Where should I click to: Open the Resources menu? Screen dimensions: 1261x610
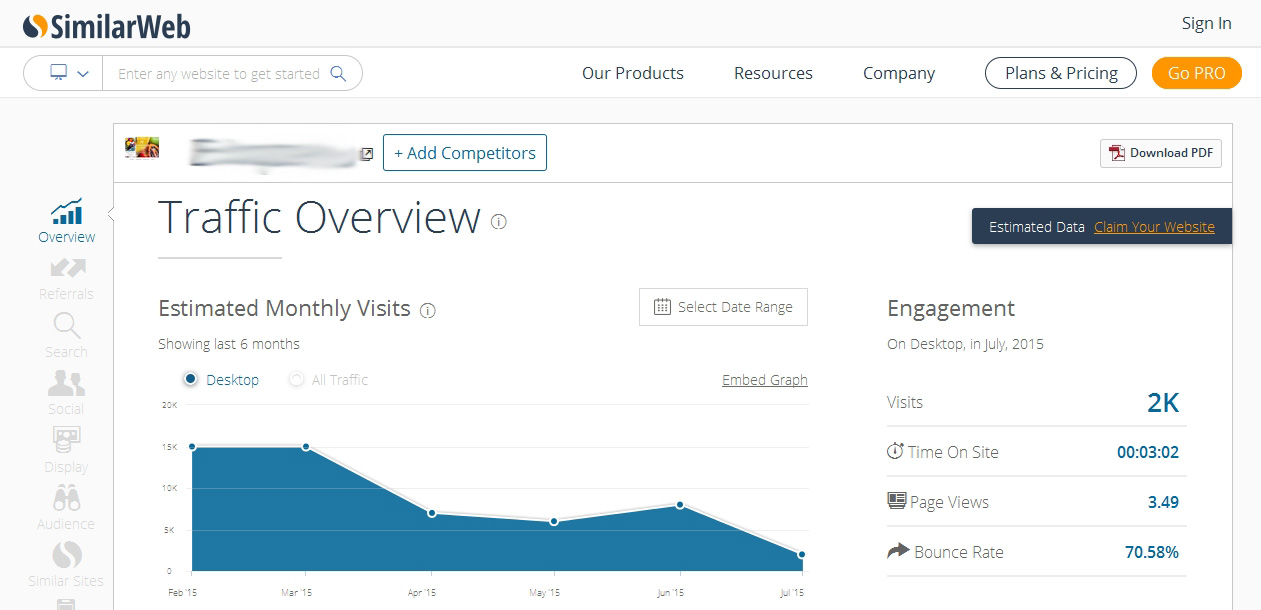773,73
